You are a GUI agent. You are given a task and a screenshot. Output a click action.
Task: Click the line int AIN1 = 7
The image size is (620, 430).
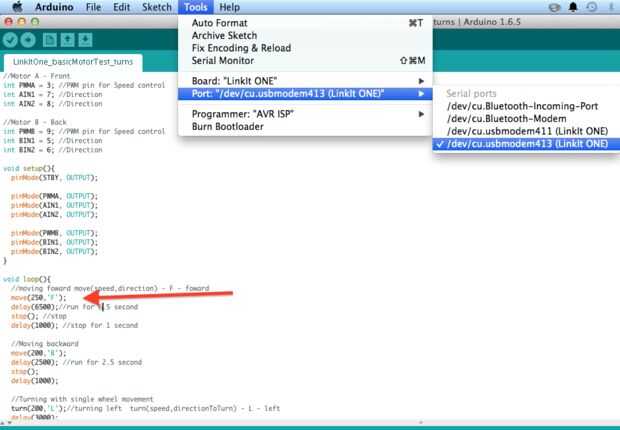click(x=53, y=95)
